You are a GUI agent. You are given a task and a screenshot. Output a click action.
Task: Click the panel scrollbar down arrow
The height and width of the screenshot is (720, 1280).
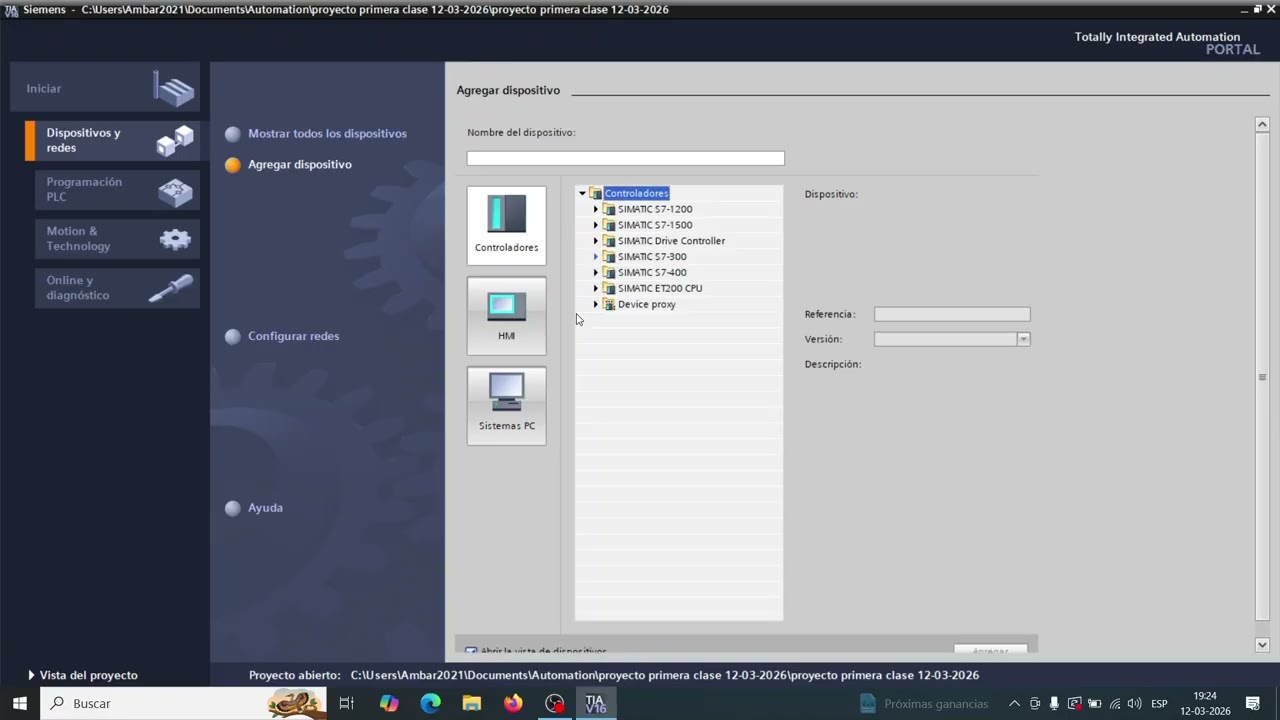tap(1262, 645)
